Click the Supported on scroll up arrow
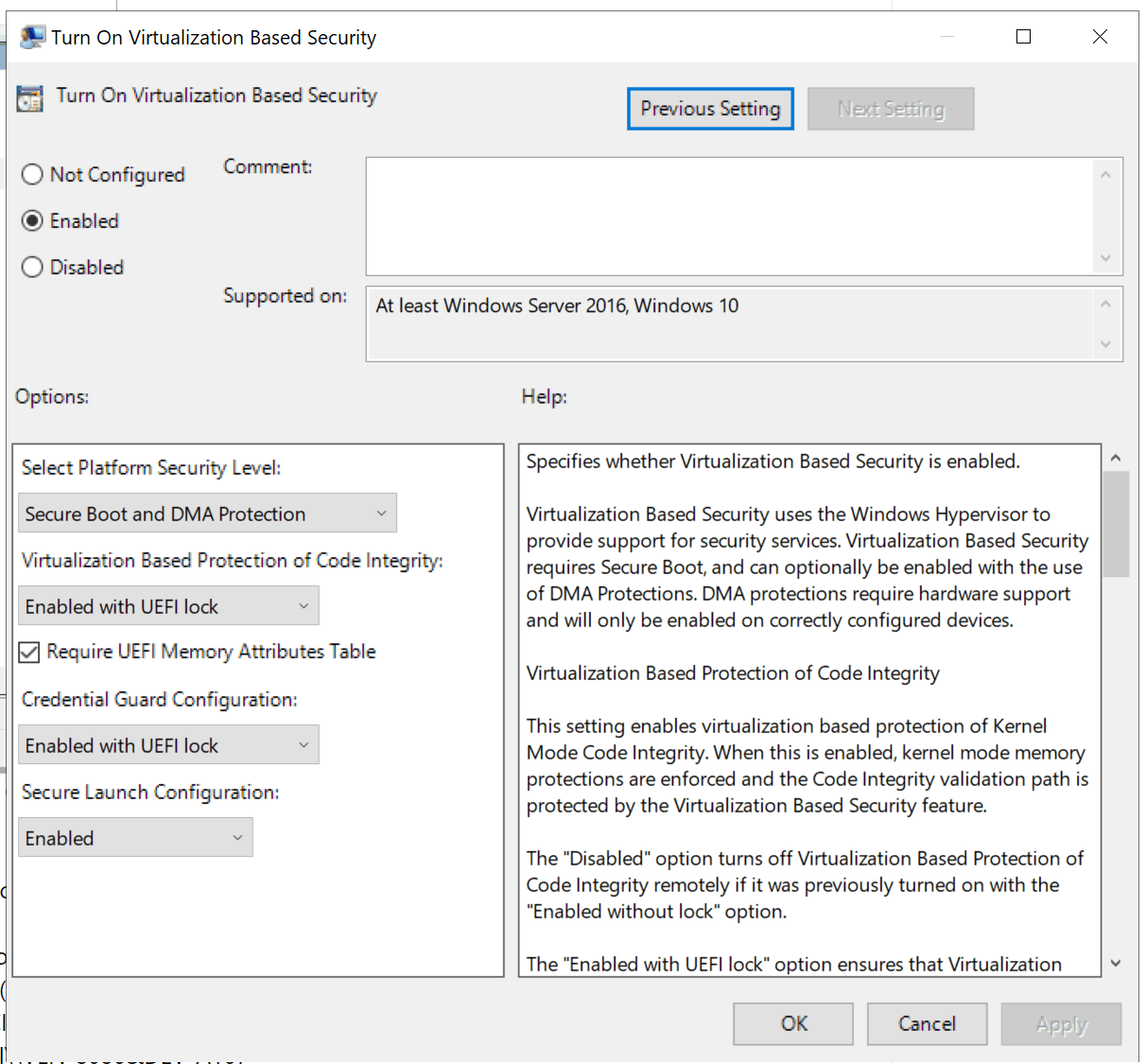Viewport: 1146px width, 1064px height. click(1105, 304)
